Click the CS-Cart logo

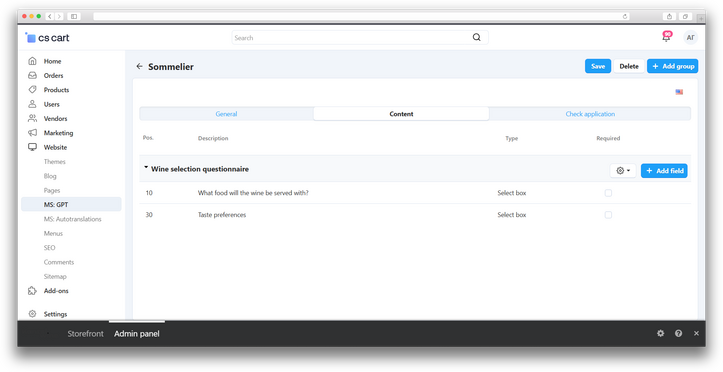(47, 38)
